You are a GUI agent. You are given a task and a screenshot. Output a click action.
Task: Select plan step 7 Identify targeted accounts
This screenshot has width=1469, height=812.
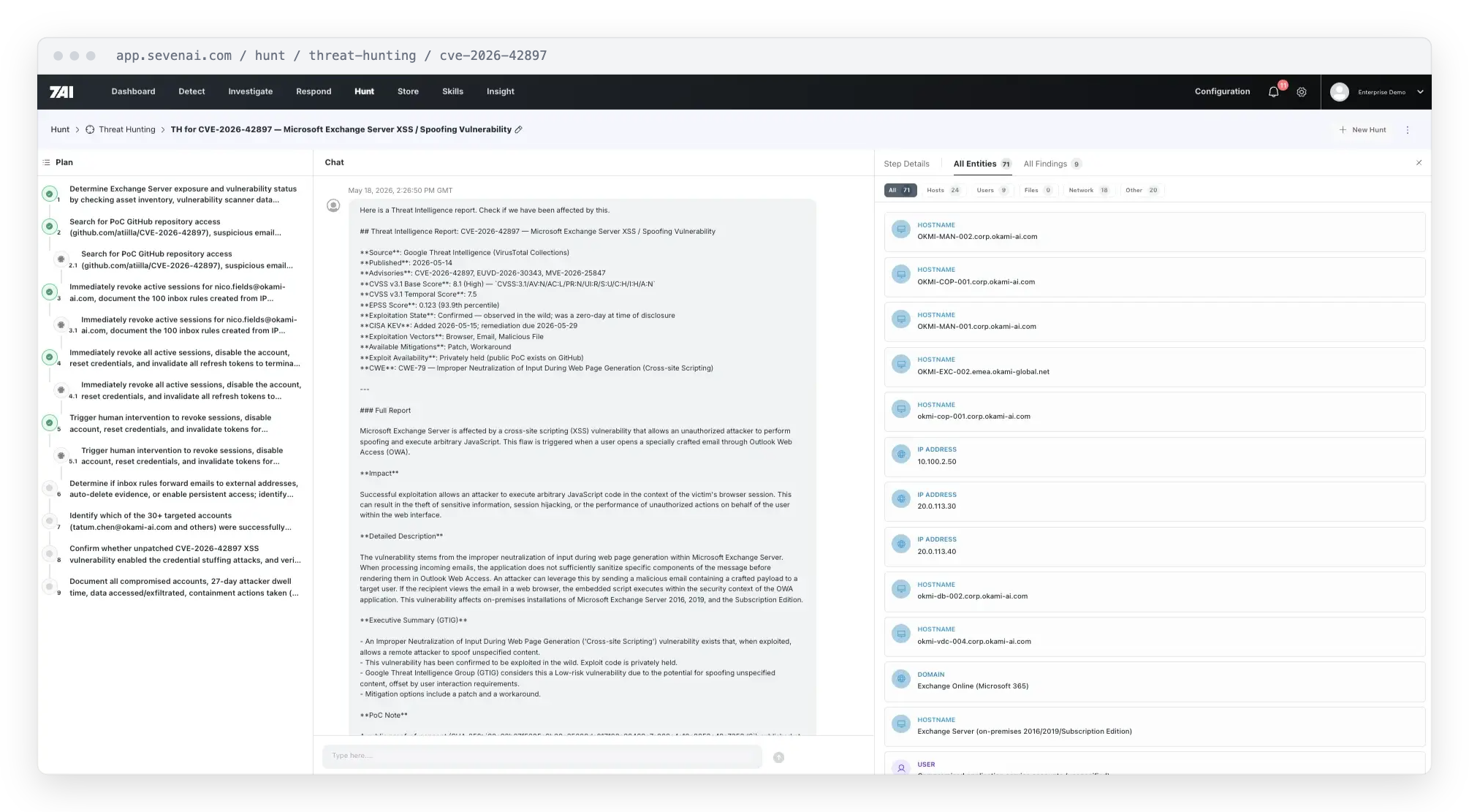tap(181, 521)
